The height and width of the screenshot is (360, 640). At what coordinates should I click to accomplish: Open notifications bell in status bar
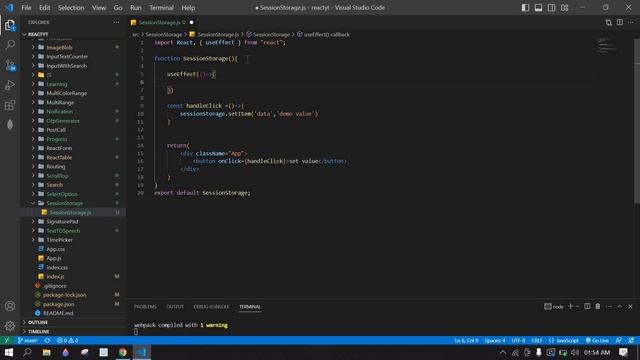(631, 340)
